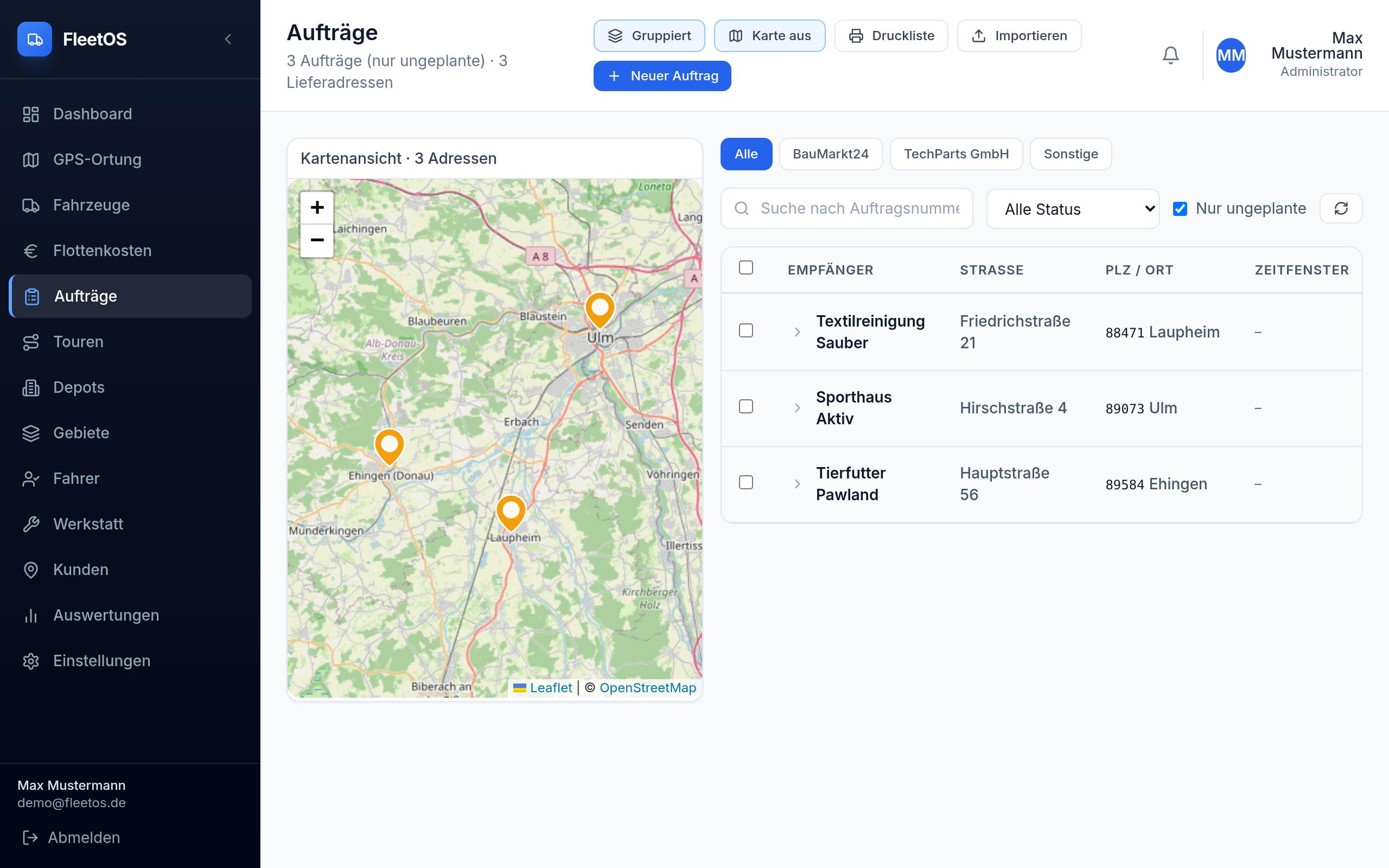Zoom in on the map
The height and width of the screenshot is (868, 1389).
click(317, 207)
